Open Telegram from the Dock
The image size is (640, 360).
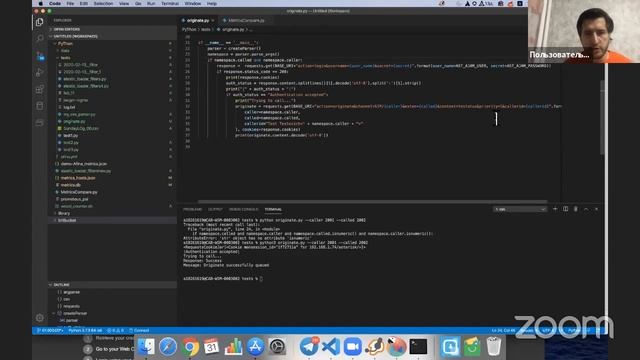click(309, 347)
